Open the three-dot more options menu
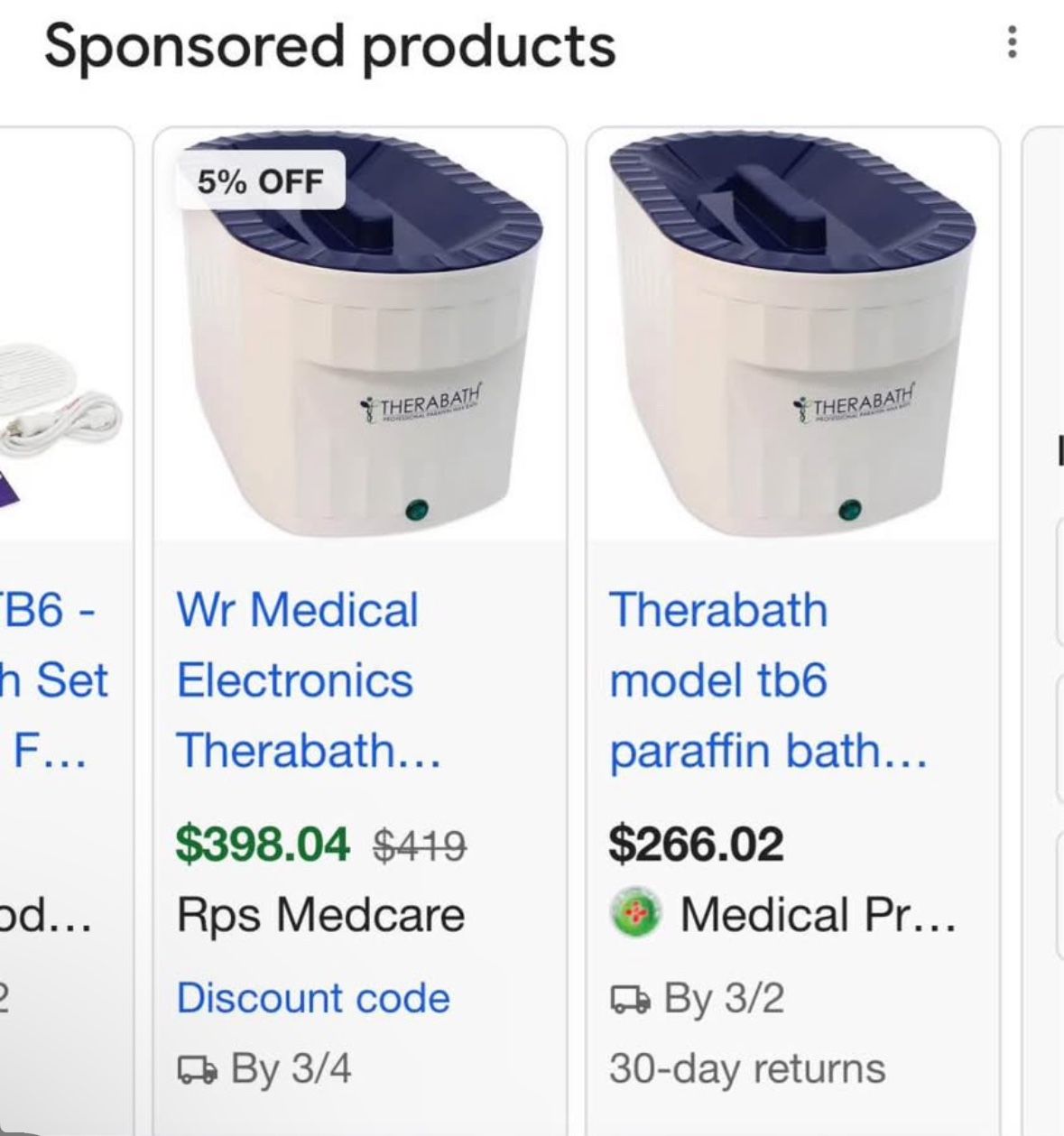The width and height of the screenshot is (1064, 1136). (1013, 42)
